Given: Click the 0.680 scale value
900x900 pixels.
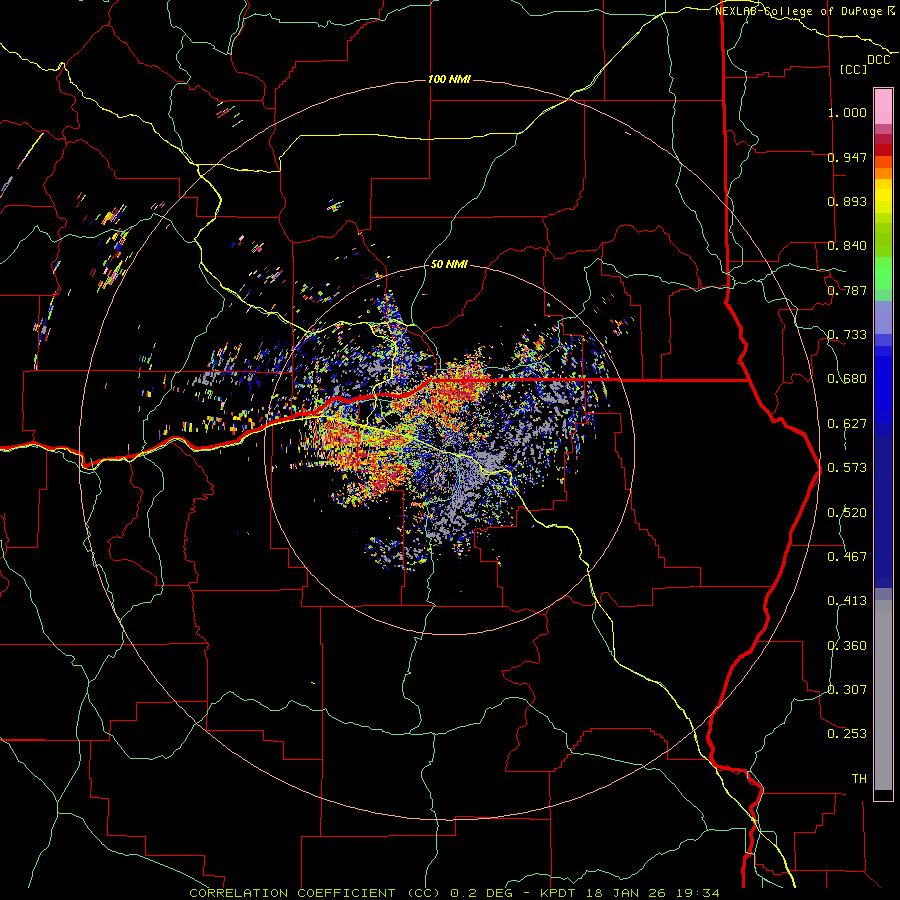Looking at the screenshot, I should pyautogui.click(x=847, y=379).
